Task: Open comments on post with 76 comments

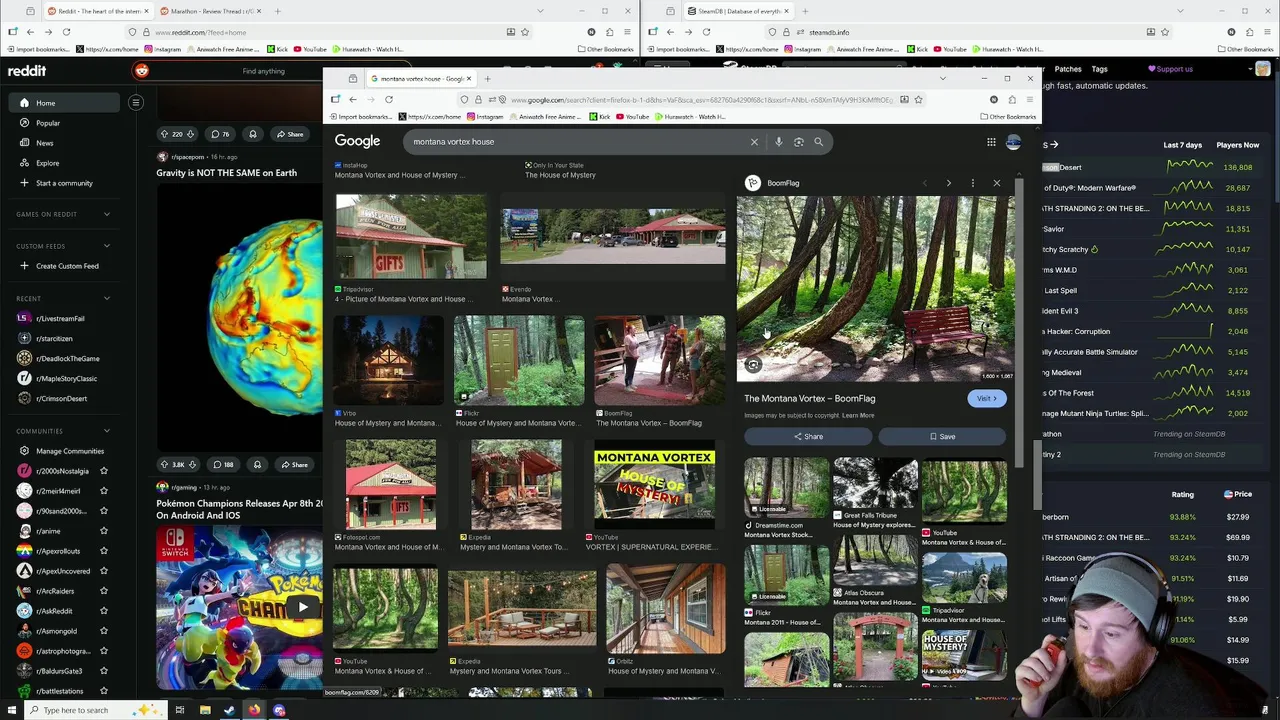Action: [x=219, y=134]
